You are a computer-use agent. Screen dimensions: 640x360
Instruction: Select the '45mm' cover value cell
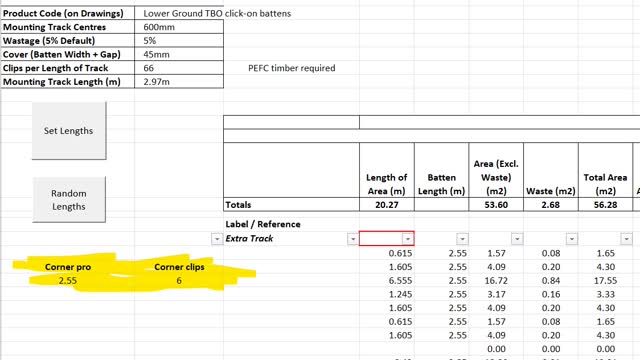coord(179,54)
